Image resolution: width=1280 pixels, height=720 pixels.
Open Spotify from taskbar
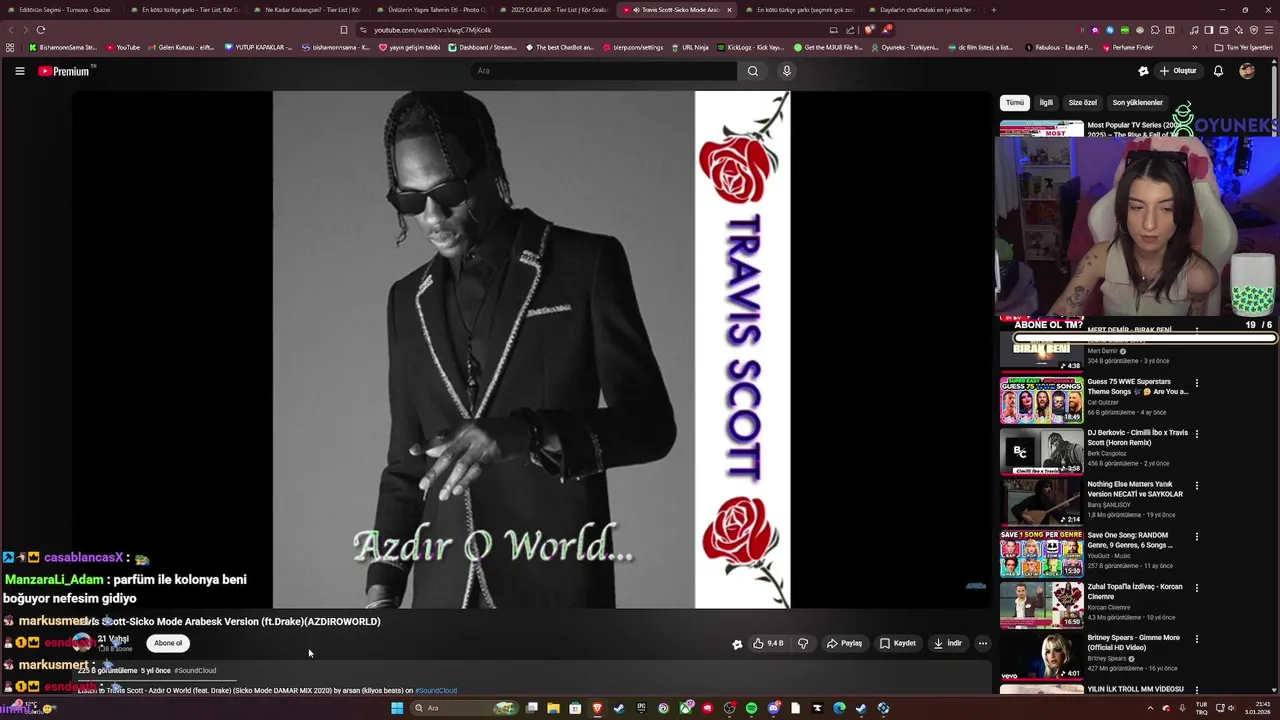(x=751, y=708)
